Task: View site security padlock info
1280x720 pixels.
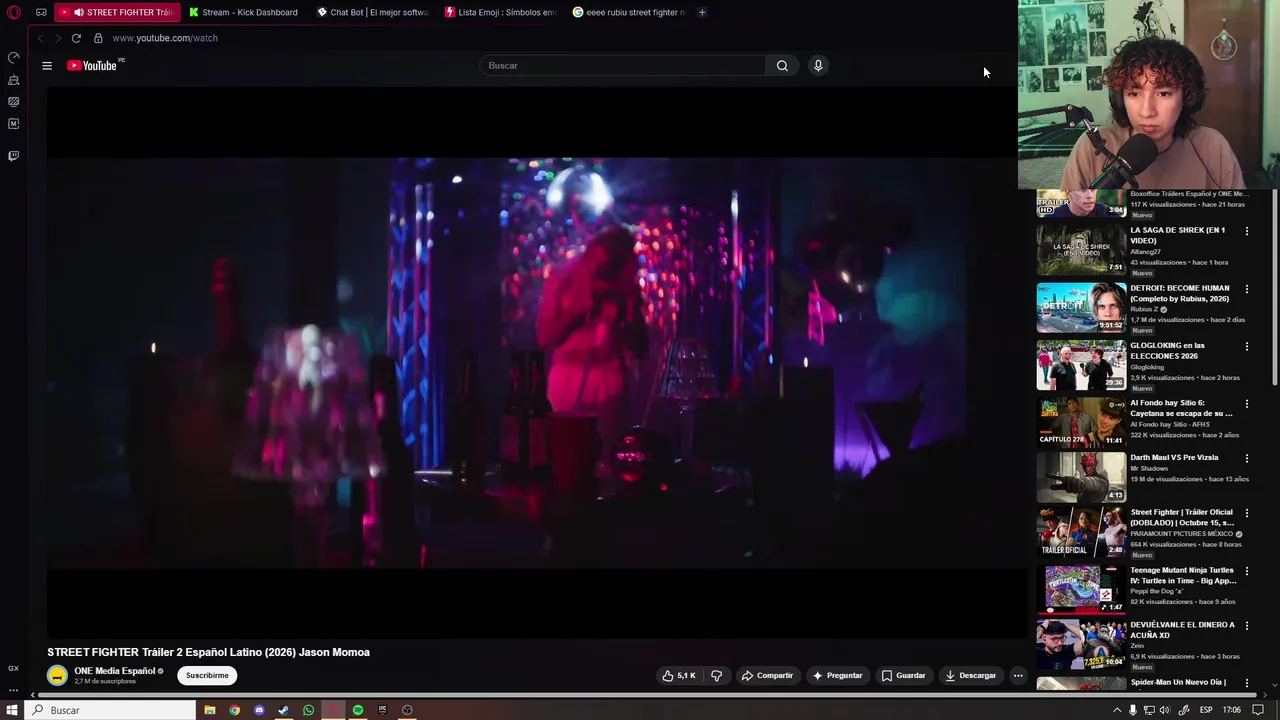Action: coord(98,38)
